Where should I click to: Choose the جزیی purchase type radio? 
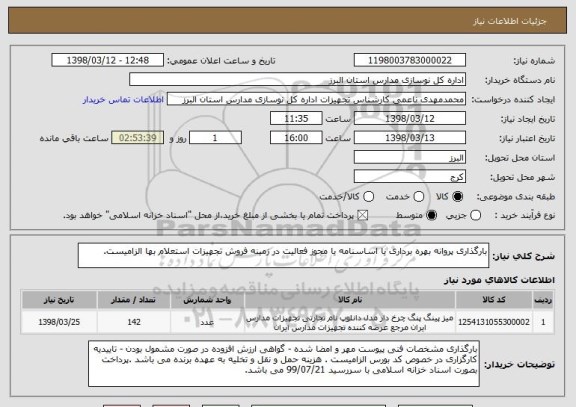click(475, 216)
